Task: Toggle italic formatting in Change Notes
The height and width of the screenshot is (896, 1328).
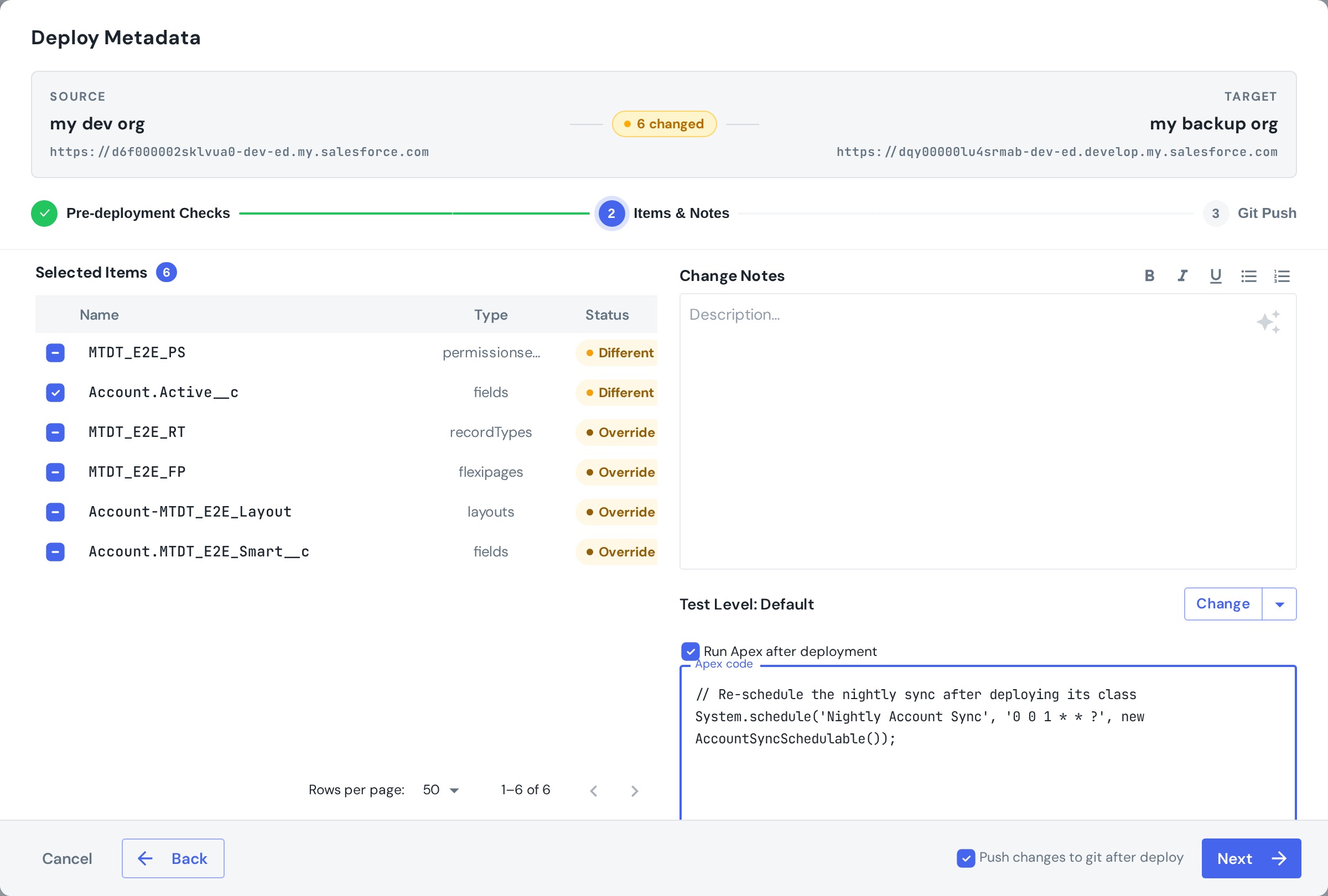Action: [1182, 276]
